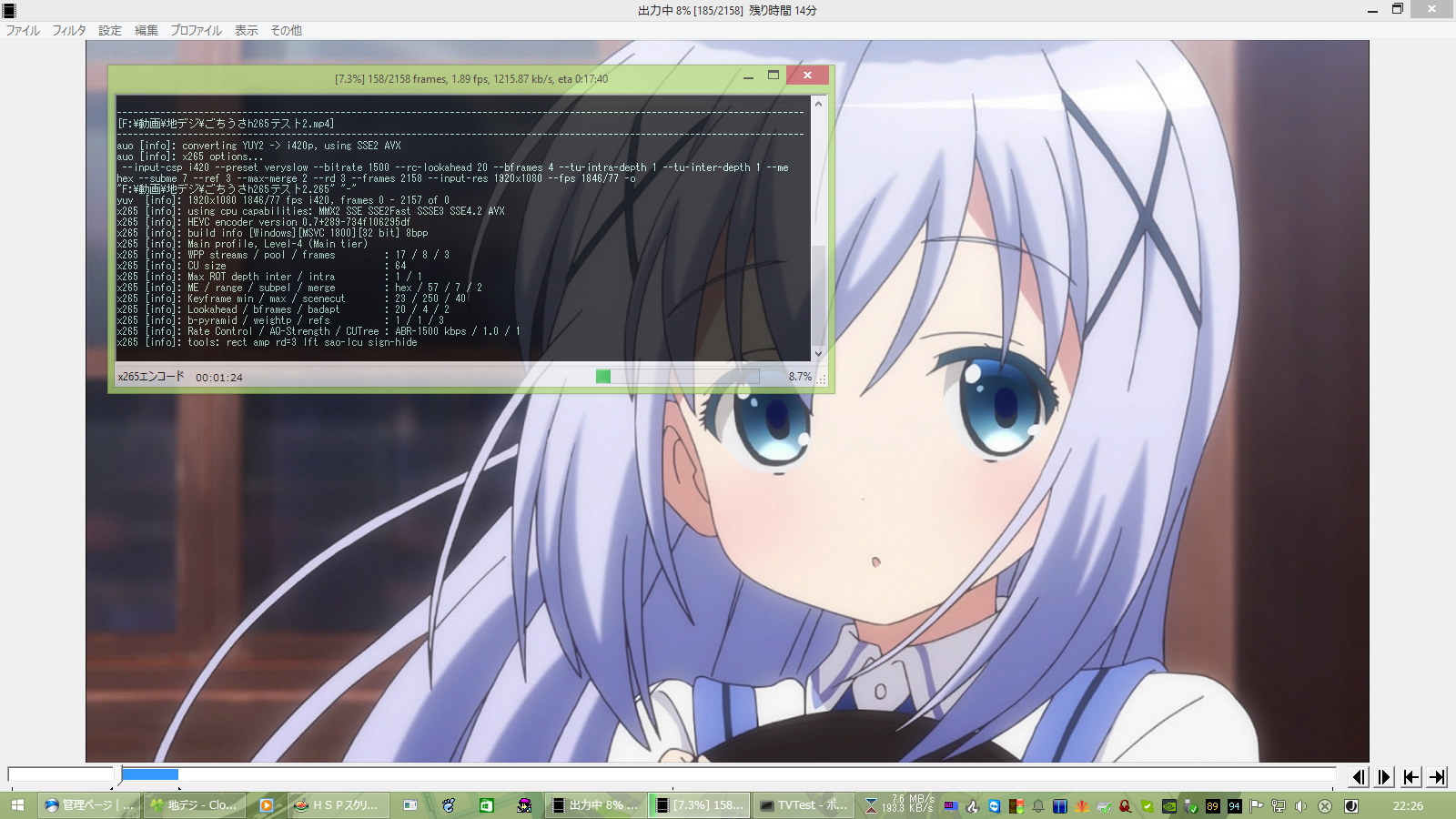1456x819 pixels.
Task: Click the taskbar clock showing 22:26
Action: [x=1408, y=805]
